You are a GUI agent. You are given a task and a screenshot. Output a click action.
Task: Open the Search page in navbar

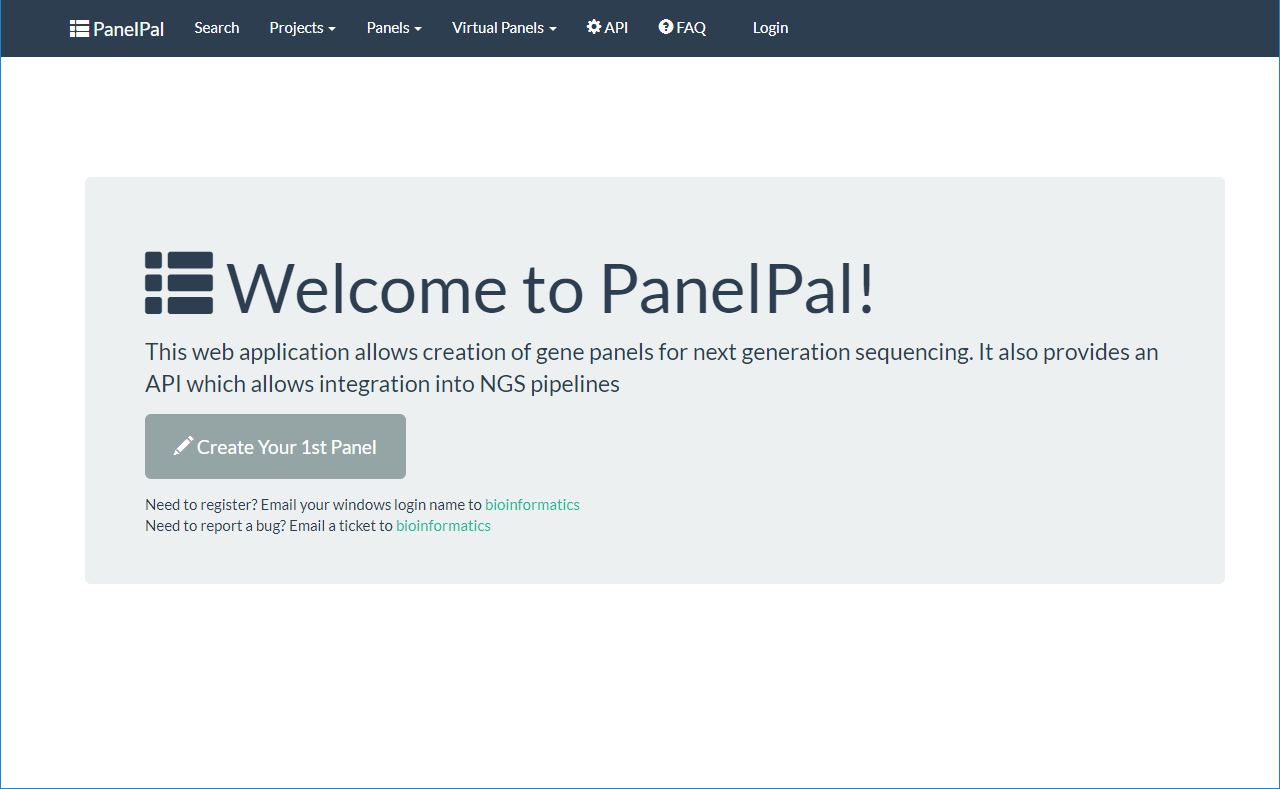217,28
